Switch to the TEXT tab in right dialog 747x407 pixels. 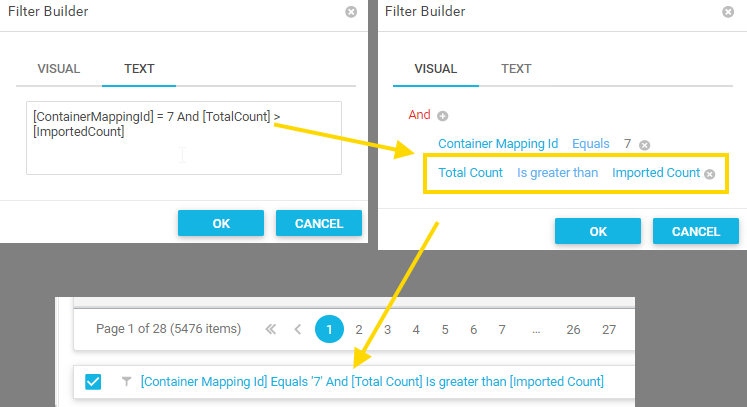click(x=516, y=69)
